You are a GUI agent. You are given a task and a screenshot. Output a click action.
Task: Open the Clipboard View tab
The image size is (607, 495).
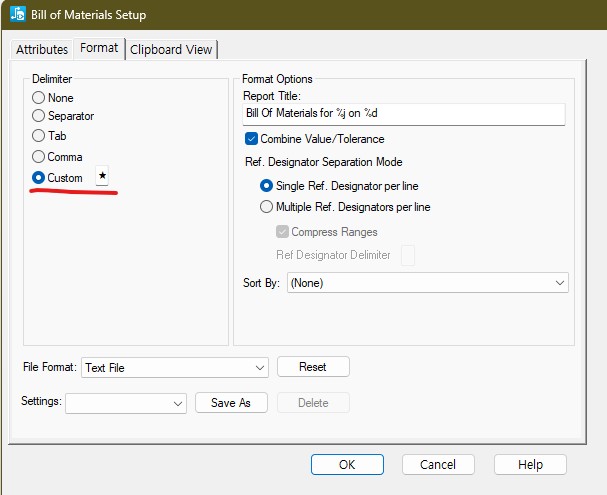171,49
